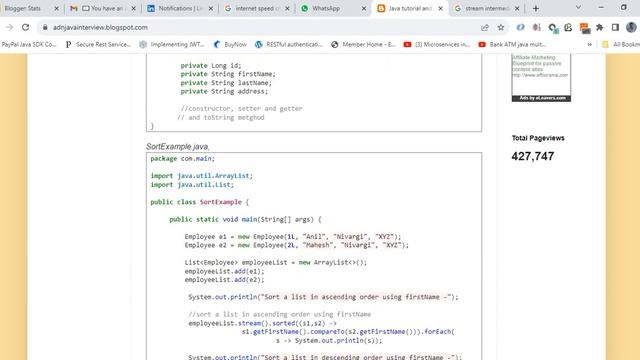Screen dimensions: 640x360
Task: Close the internet speed tab
Action: (x=287, y=8)
